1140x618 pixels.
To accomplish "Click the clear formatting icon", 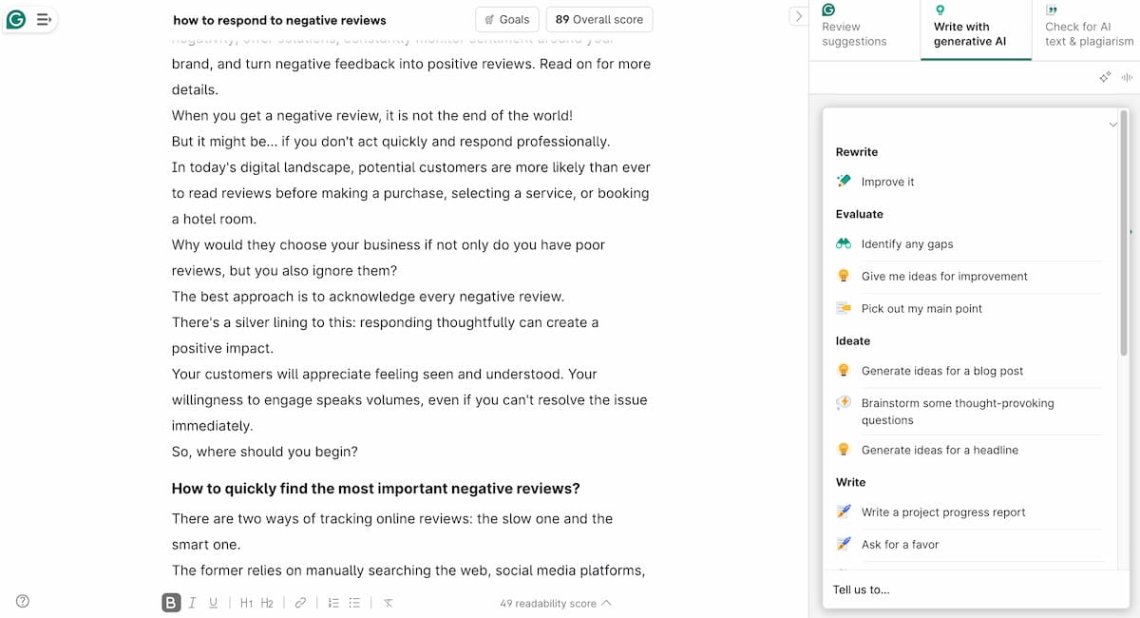I will coord(388,602).
